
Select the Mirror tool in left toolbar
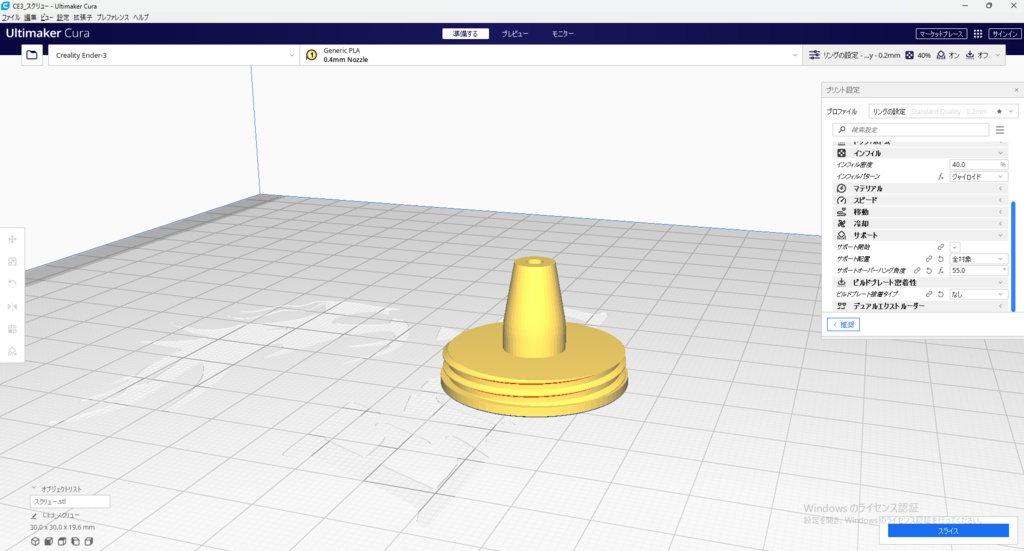pos(12,307)
